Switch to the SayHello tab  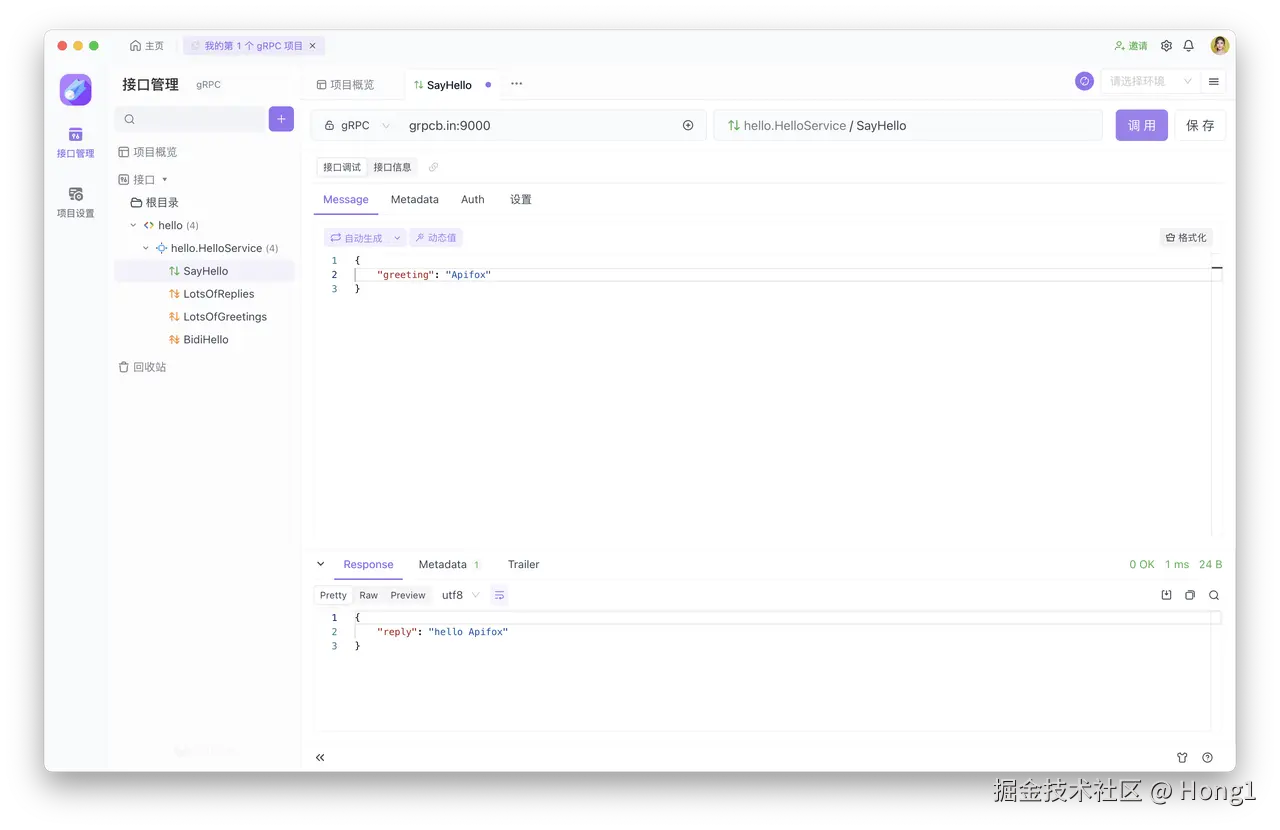point(452,85)
